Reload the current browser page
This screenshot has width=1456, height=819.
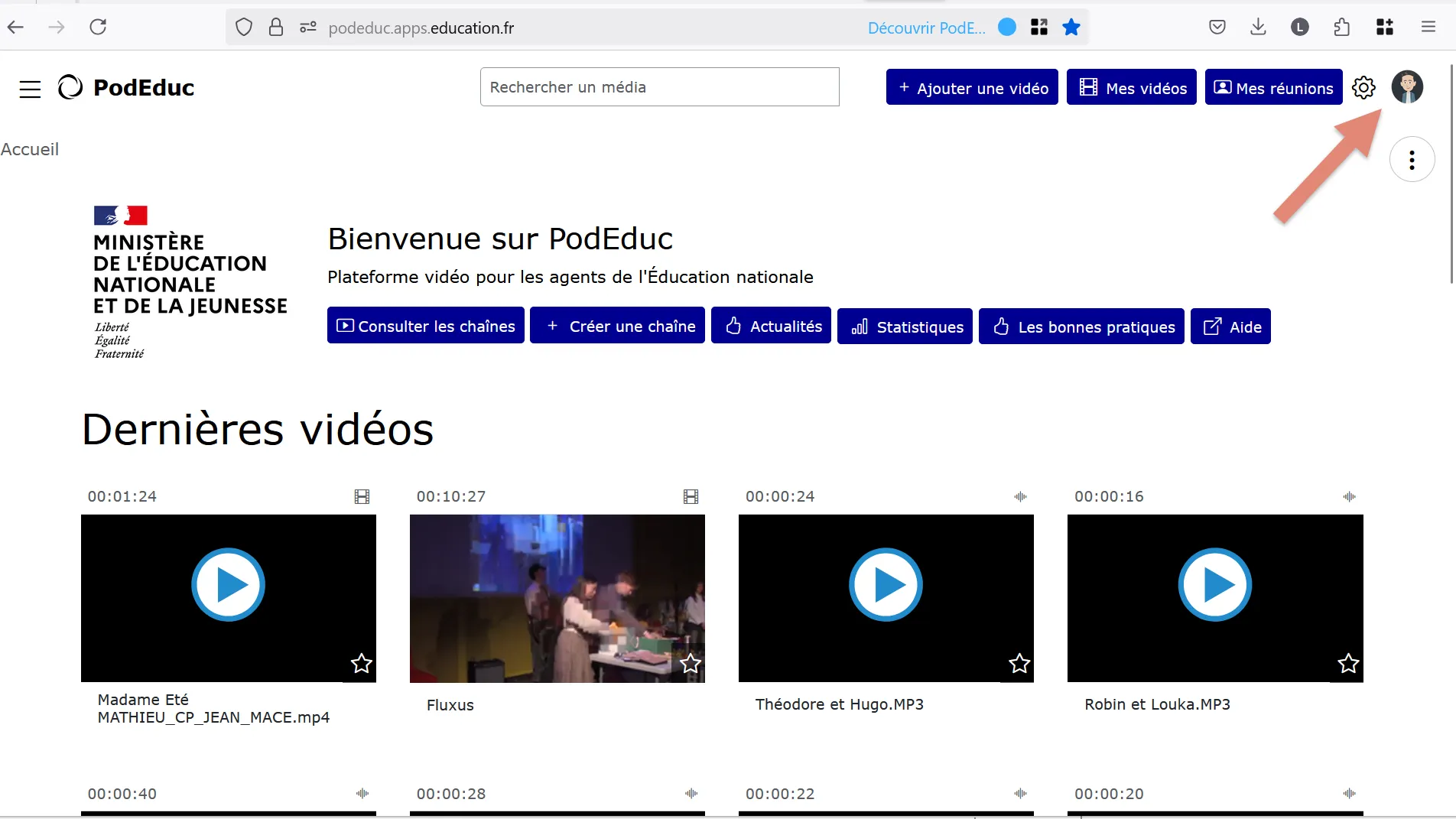(98, 28)
